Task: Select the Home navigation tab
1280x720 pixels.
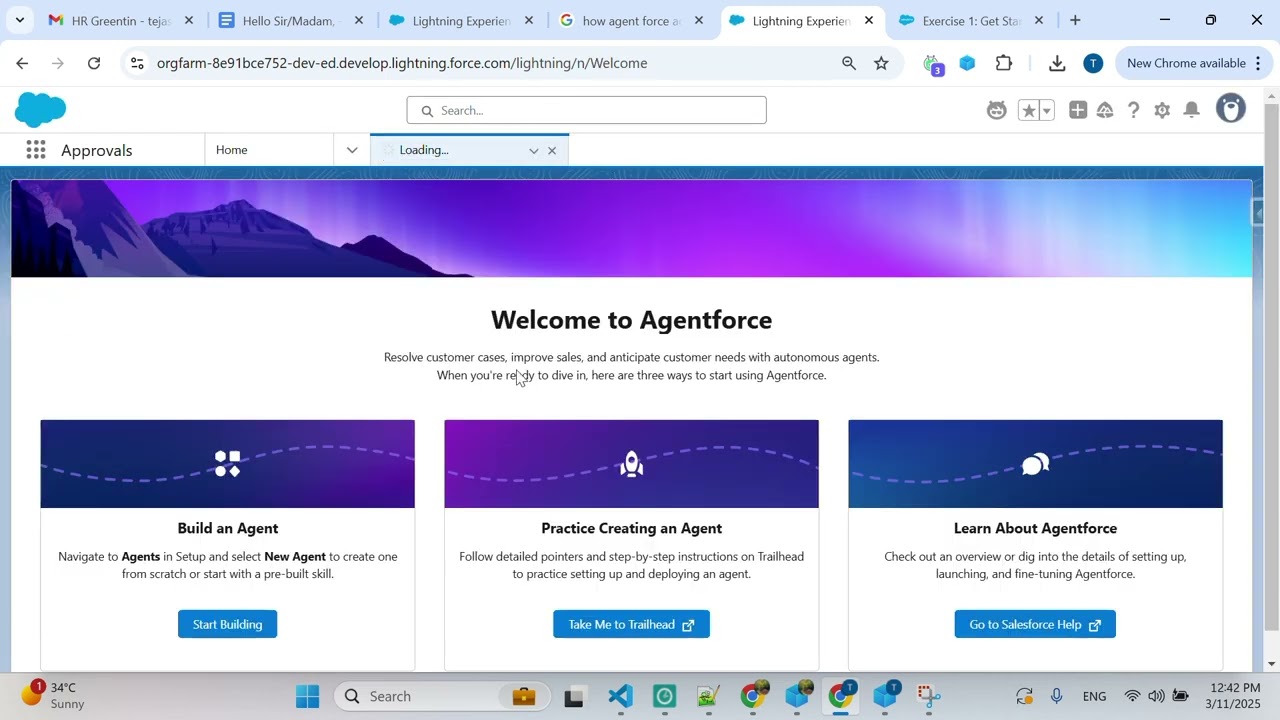Action: pyautogui.click(x=270, y=150)
